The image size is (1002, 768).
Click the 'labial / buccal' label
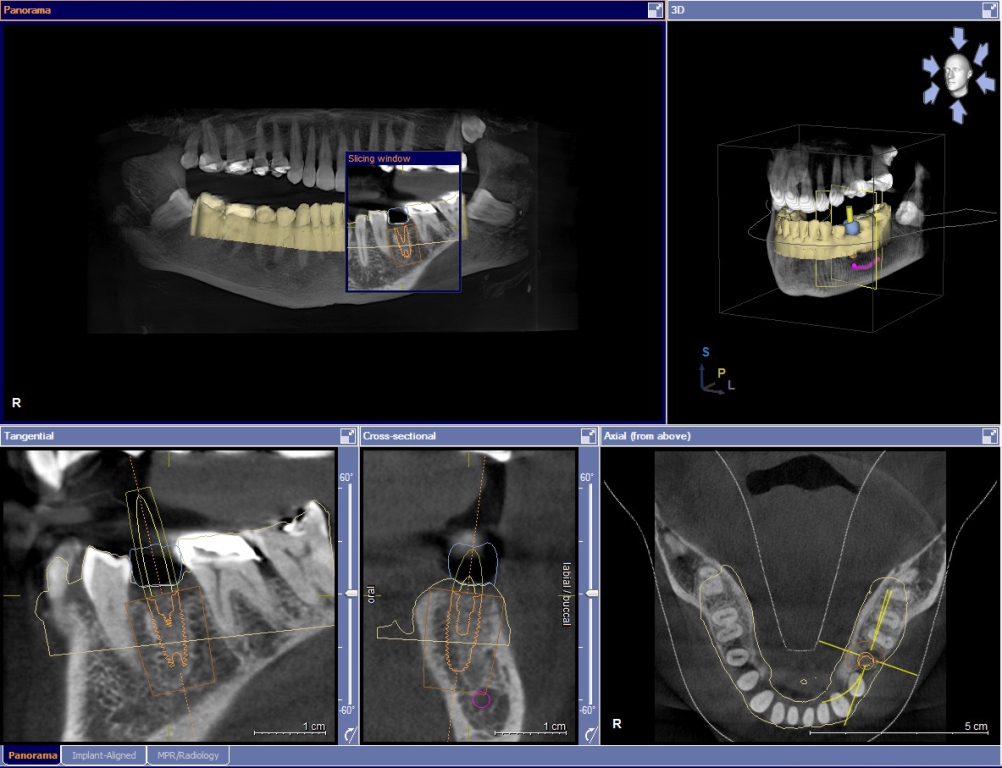[566, 594]
